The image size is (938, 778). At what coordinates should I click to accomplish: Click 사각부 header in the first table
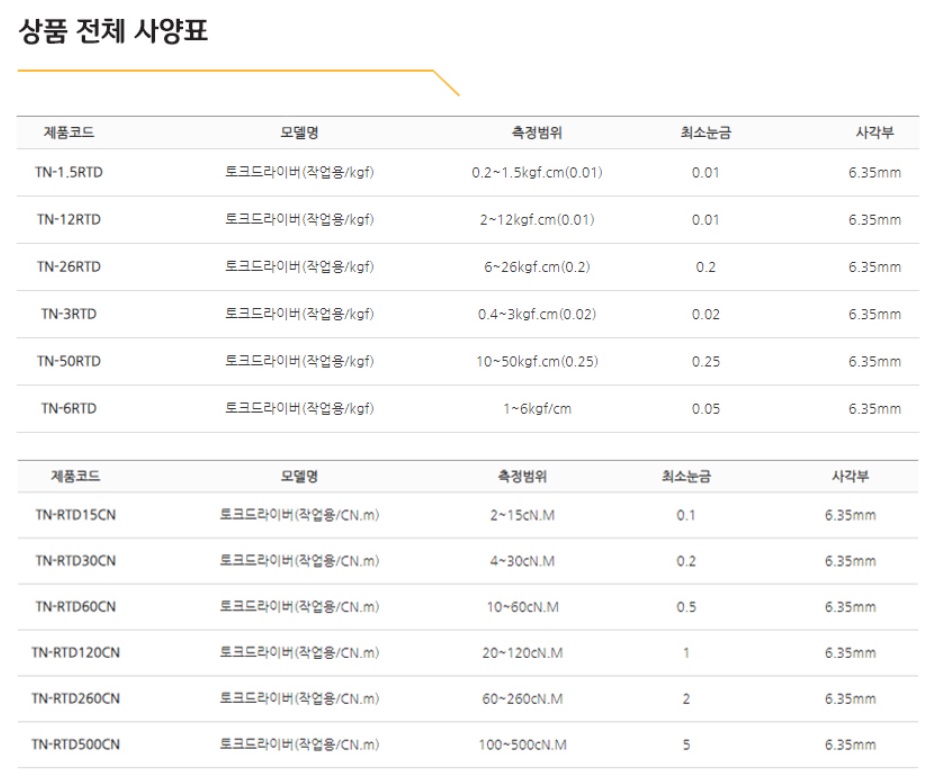coord(874,132)
